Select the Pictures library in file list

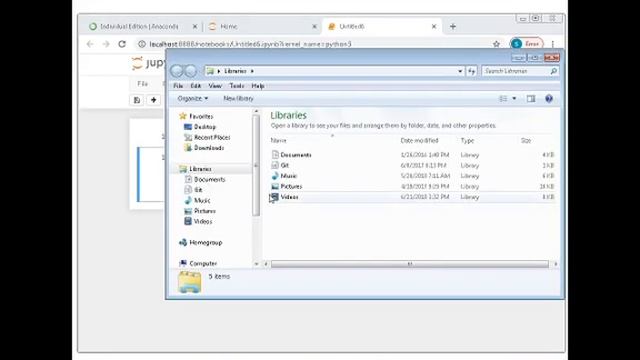pyautogui.click(x=291, y=187)
